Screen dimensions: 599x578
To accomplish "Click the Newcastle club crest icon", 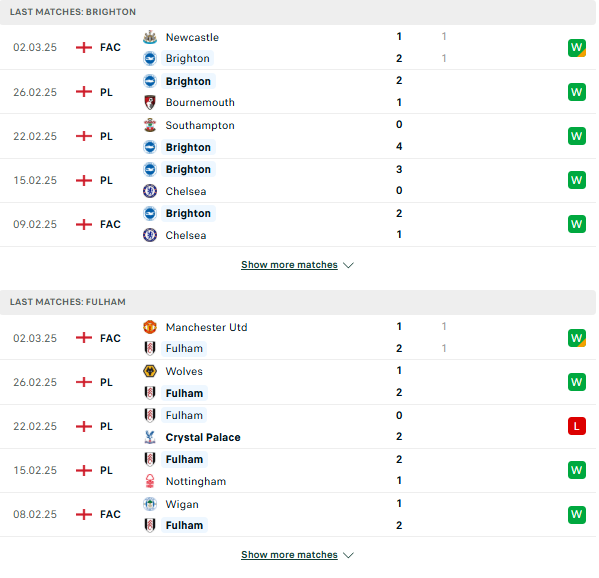I will click(150, 37).
